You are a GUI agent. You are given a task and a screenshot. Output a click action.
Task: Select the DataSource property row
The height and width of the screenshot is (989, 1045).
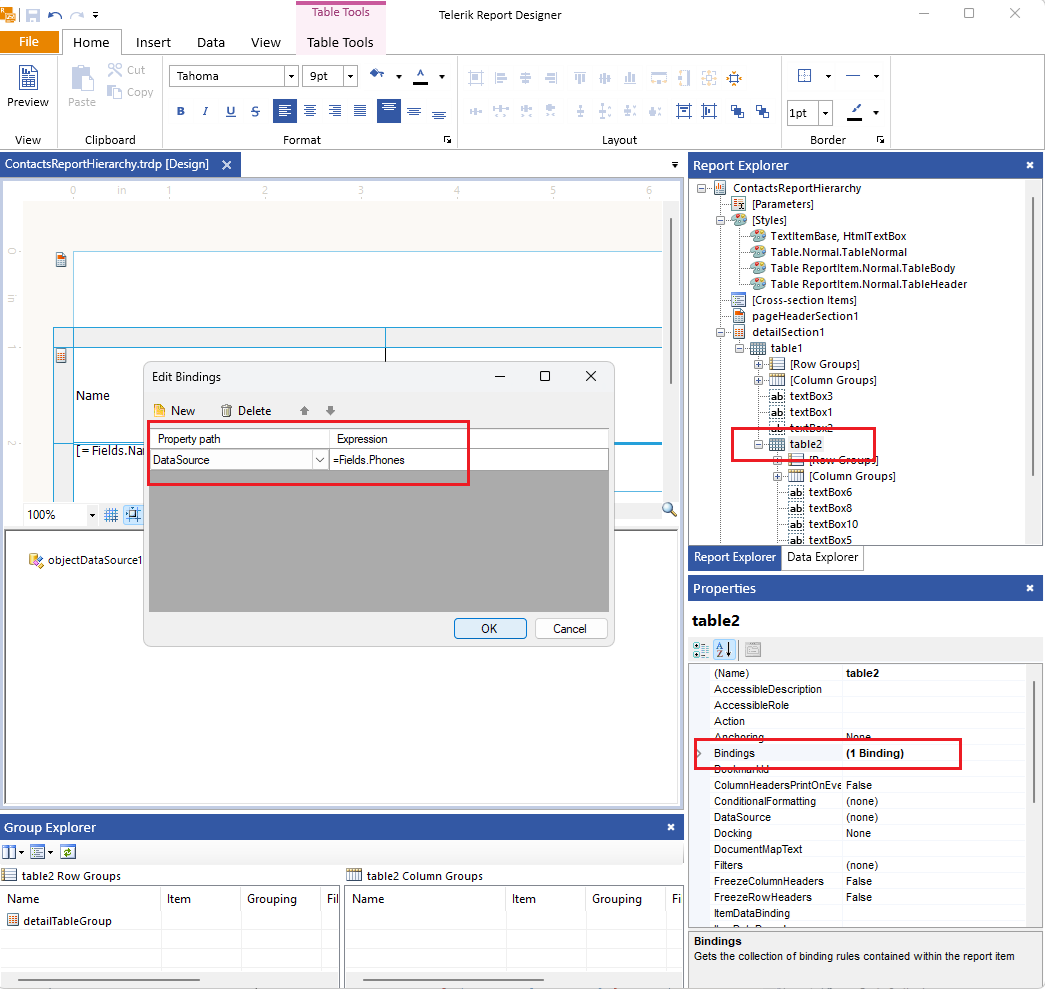pyautogui.click(x=868, y=818)
